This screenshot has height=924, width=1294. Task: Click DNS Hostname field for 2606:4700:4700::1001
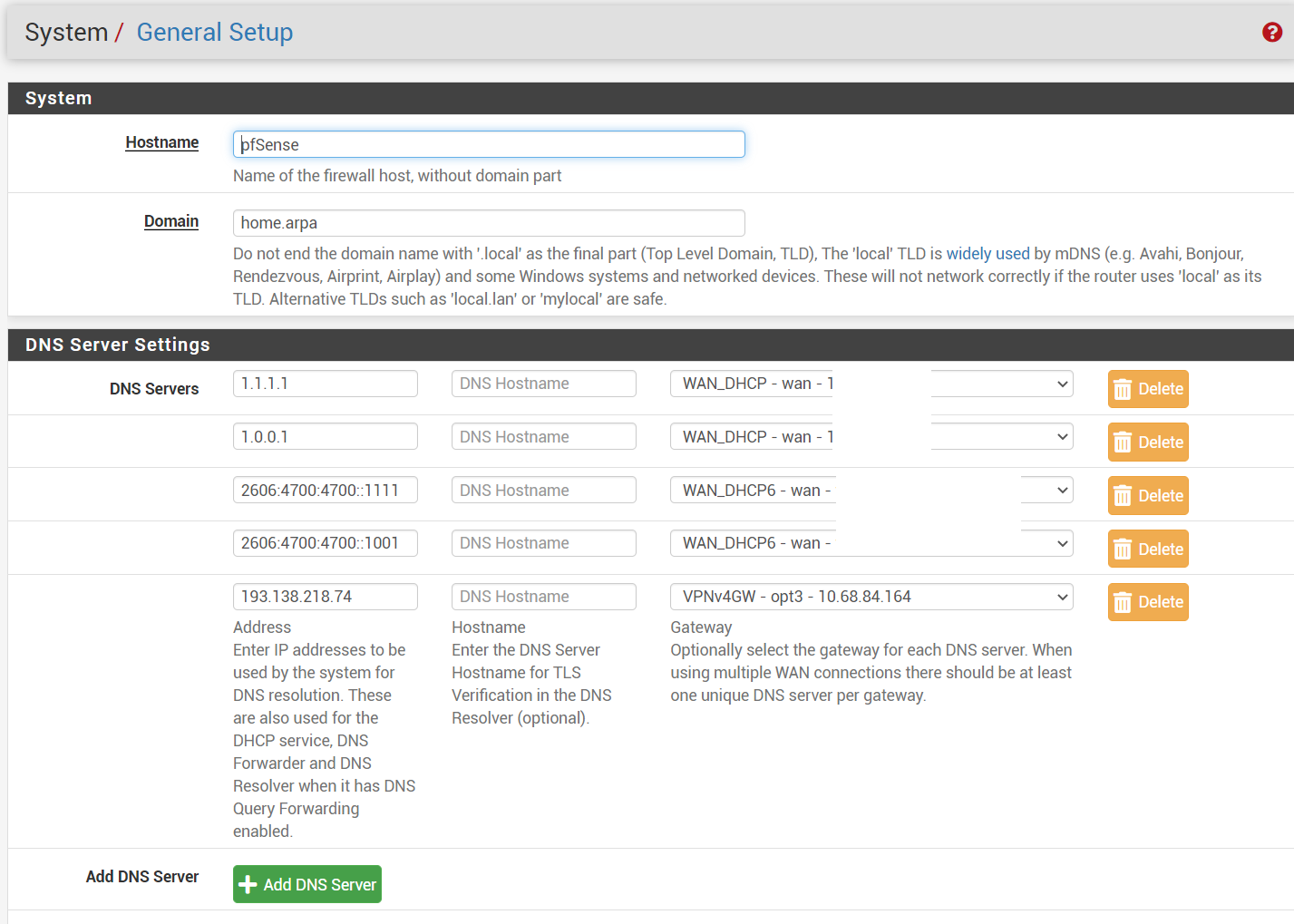[544, 543]
